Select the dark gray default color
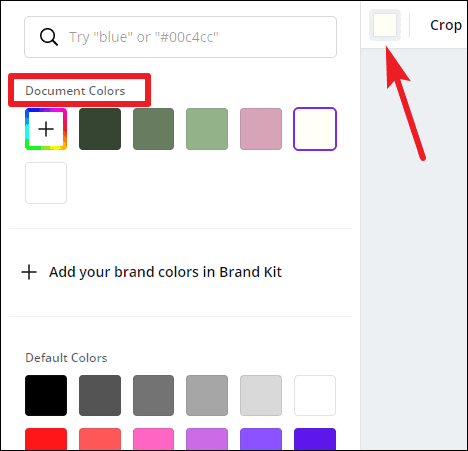The image size is (468, 451). coord(100,395)
